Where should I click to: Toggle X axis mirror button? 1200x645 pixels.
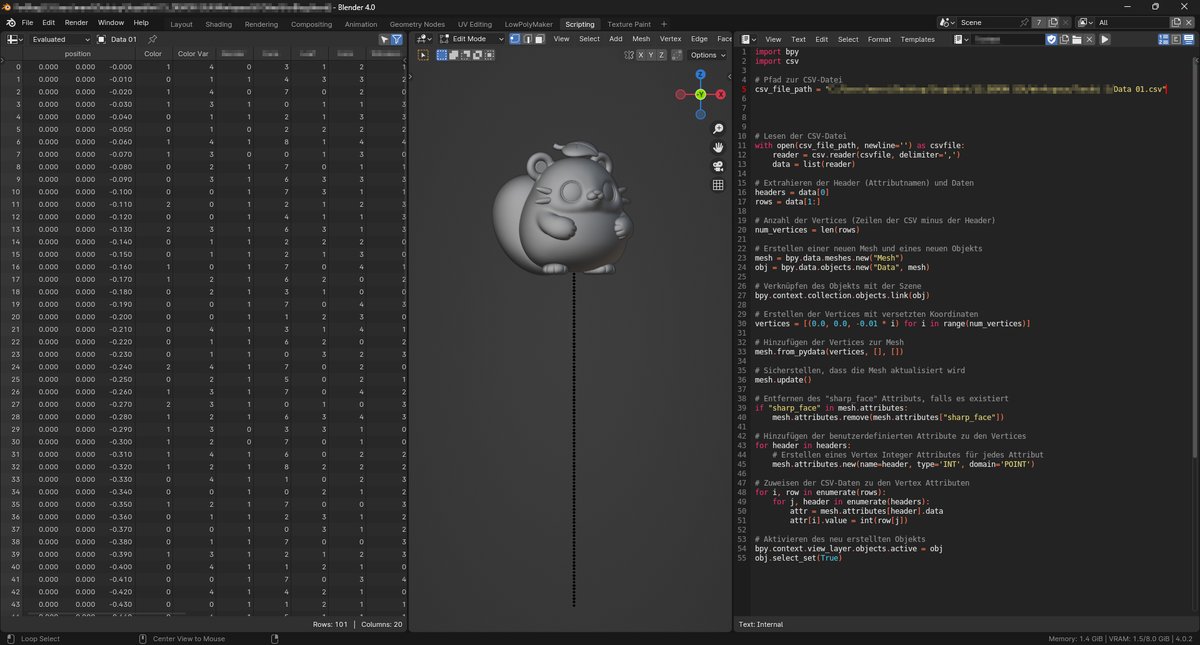tap(641, 55)
